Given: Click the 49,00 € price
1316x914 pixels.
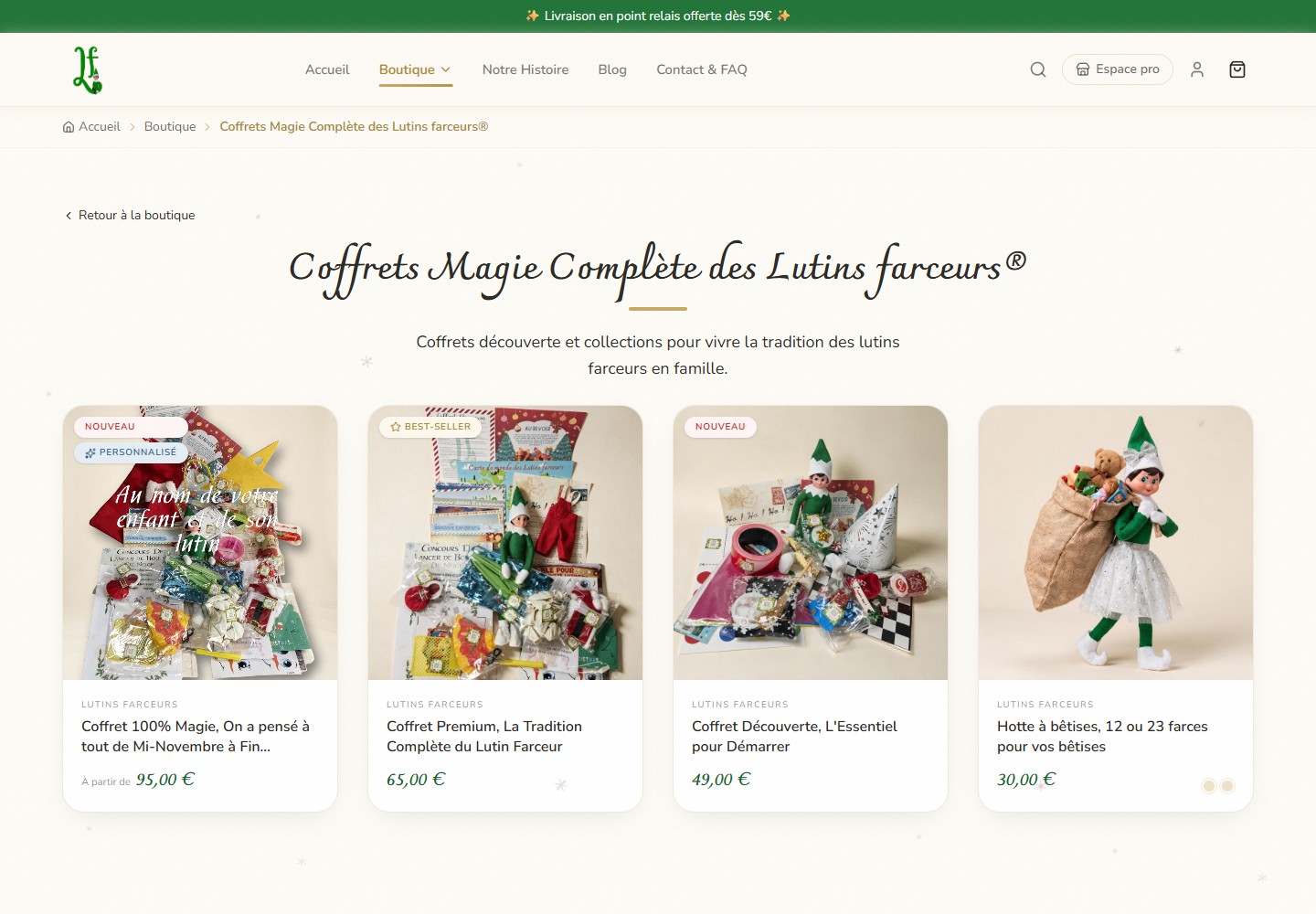Looking at the screenshot, I should click(721, 780).
